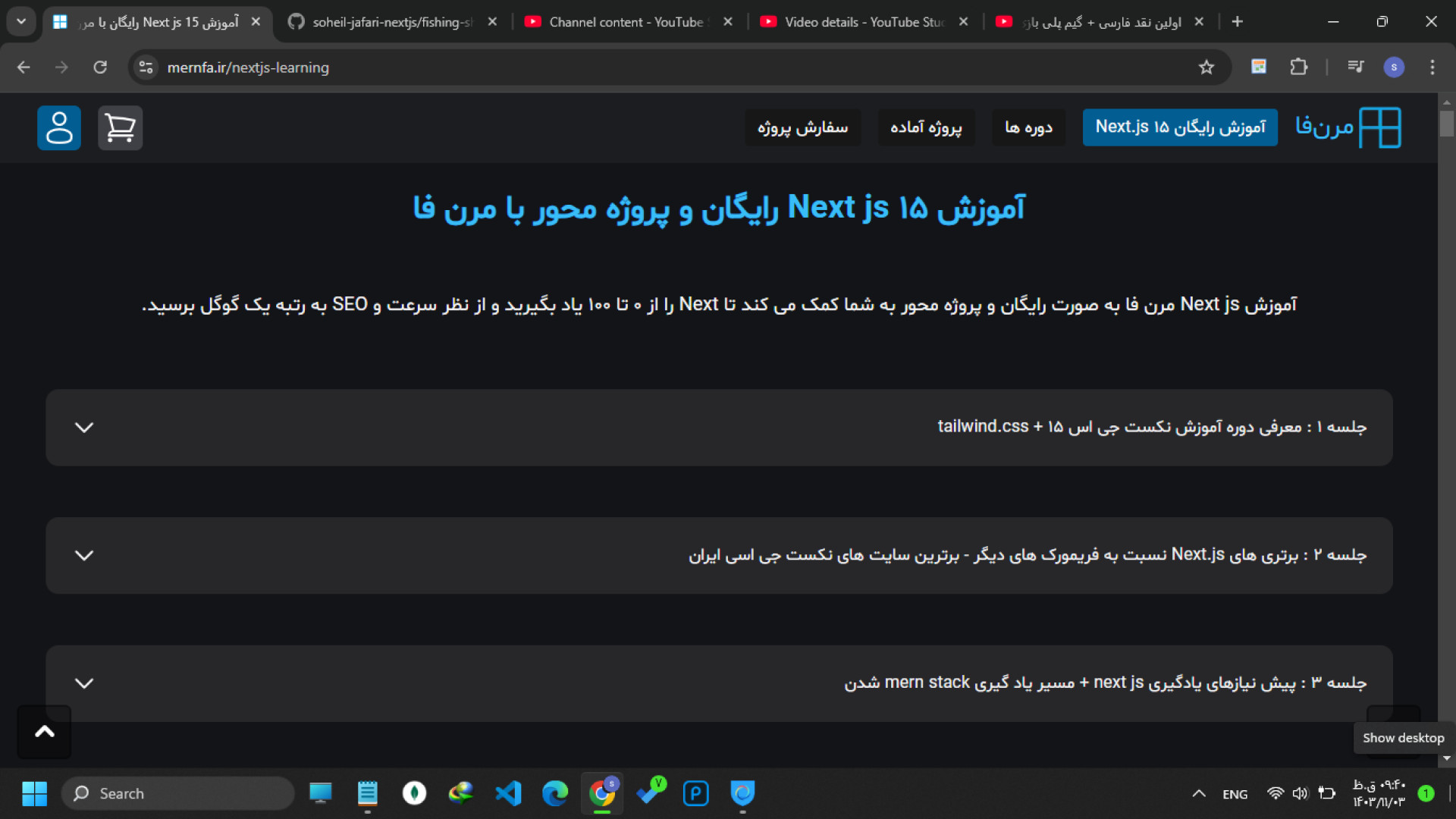Open the دوره ها courses menu
The width and height of the screenshot is (1456, 819).
click(x=1028, y=127)
